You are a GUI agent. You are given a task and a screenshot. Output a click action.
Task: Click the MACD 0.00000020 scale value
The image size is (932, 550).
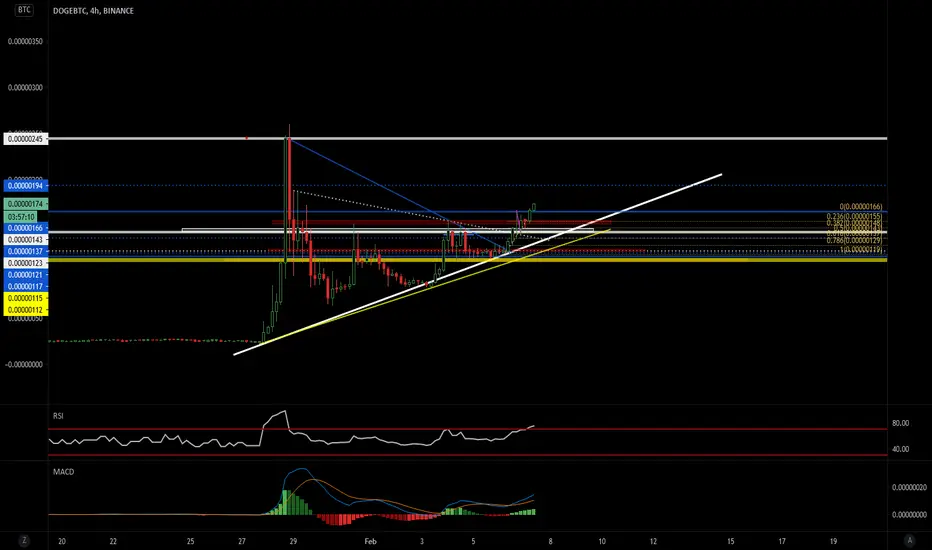(909, 487)
